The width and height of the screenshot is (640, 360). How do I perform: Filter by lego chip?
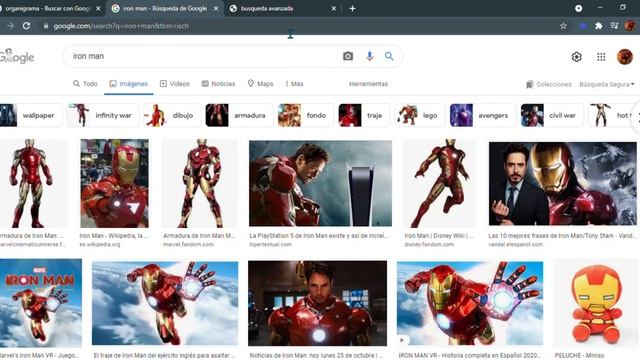tap(420, 116)
